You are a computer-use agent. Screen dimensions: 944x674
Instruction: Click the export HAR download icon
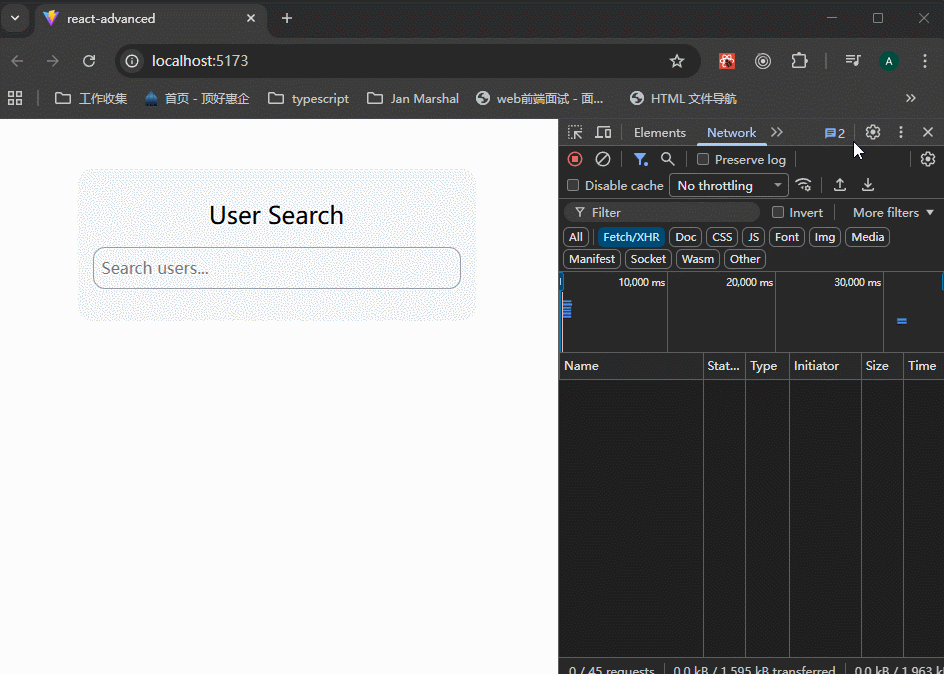pyautogui.click(x=868, y=185)
